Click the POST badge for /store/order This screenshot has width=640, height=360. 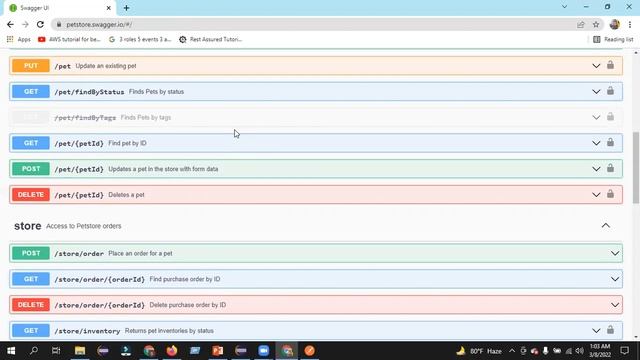pos(31,253)
